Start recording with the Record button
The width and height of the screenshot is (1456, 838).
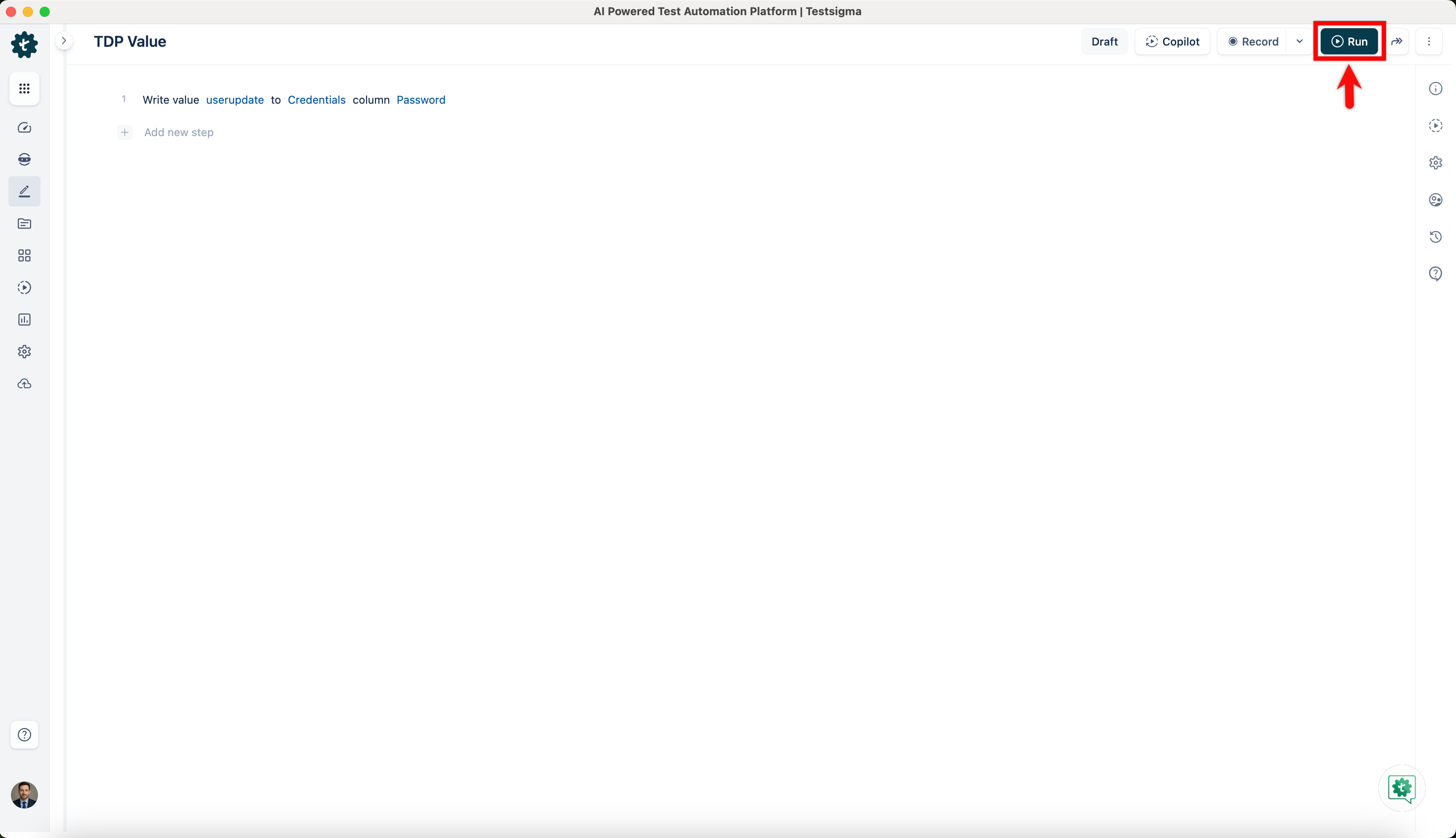[1253, 41]
